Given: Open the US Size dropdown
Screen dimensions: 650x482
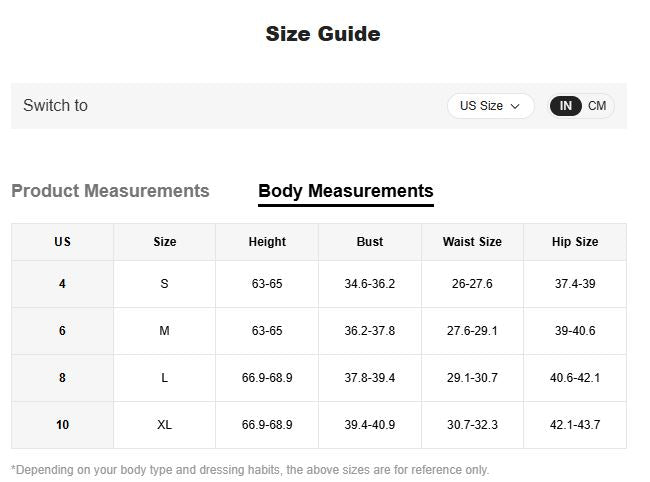Looking at the screenshot, I should pyautogui.click(x=489, y=106).
